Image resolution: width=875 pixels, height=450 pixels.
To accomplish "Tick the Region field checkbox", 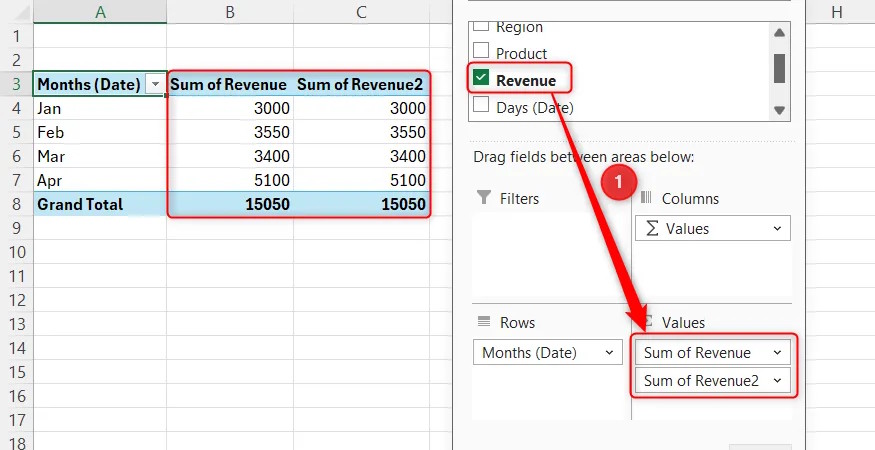I will tap(480, 26).
